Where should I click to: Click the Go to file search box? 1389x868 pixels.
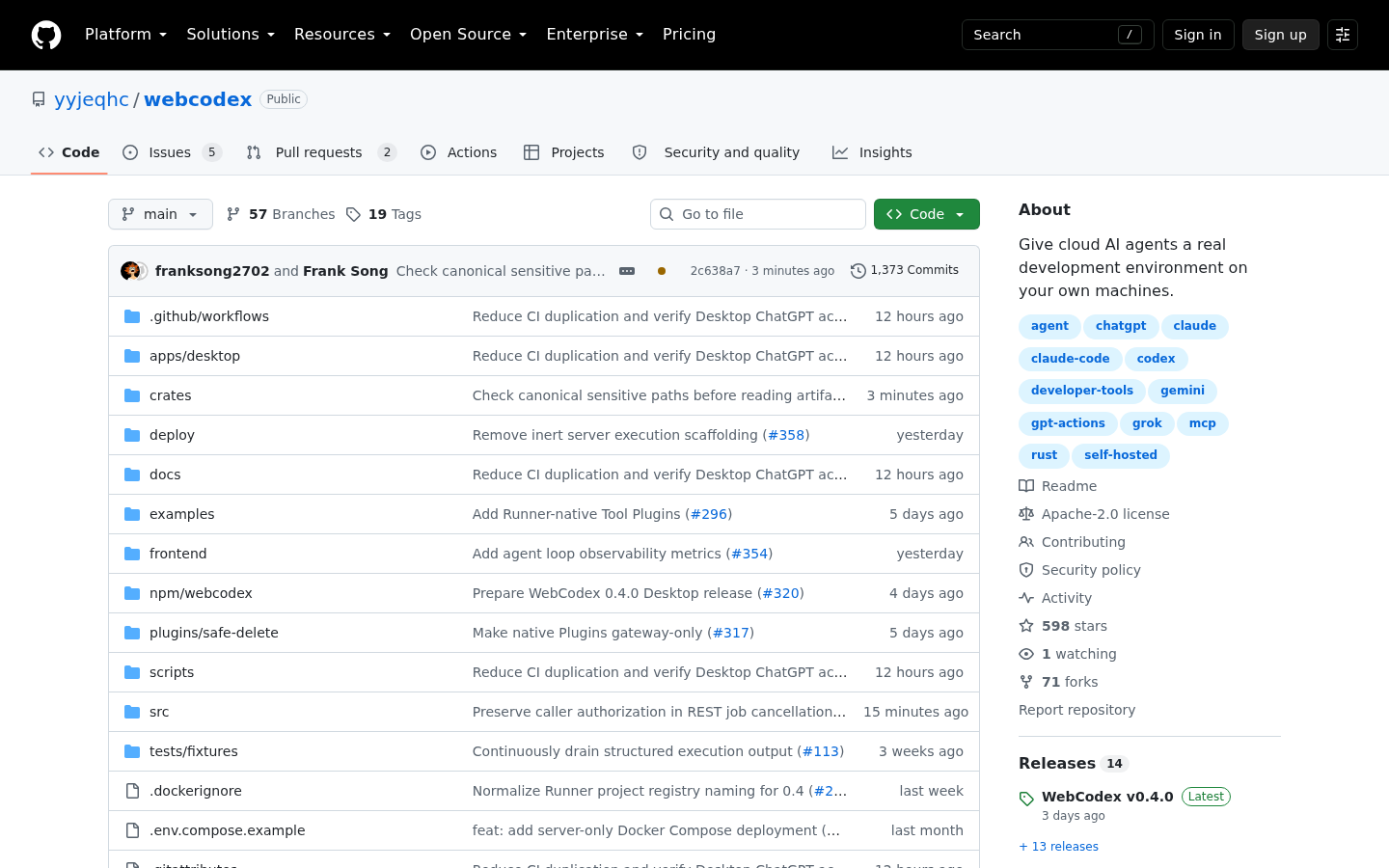click(x=758, y=214)
